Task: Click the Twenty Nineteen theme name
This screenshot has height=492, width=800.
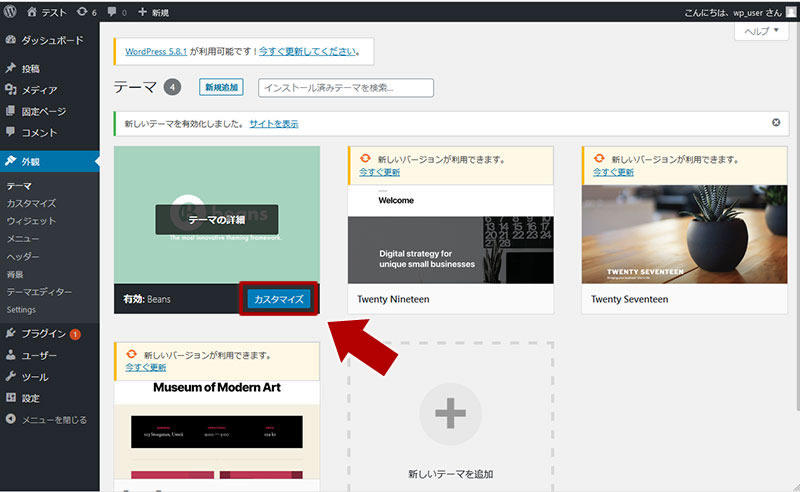Action: pyautogui.click(x=393, y=300)
